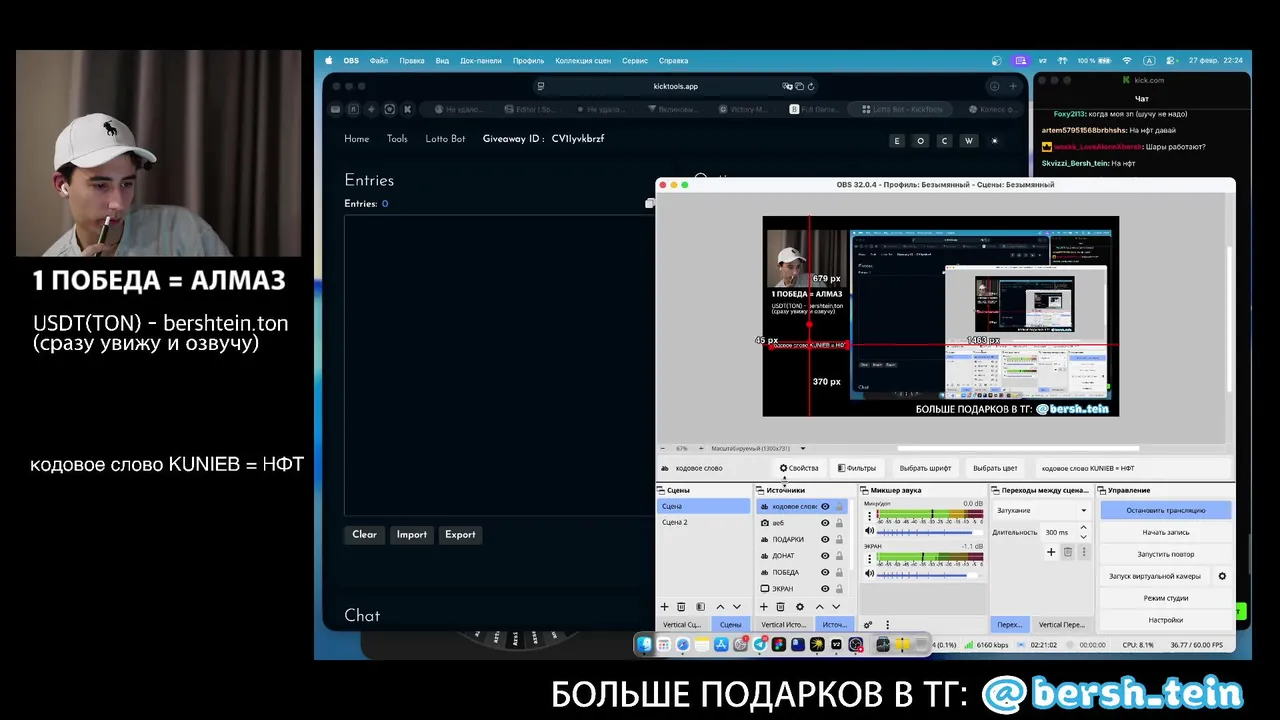1280x720 pixels.
Task: Remove selected source with trash icon
Action: pos(781,607)
